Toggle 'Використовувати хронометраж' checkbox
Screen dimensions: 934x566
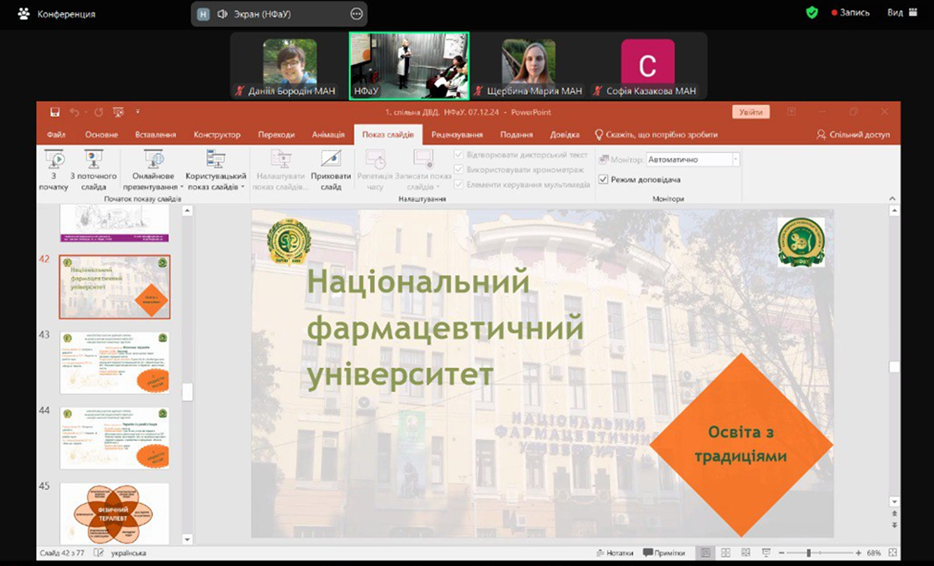459,170
